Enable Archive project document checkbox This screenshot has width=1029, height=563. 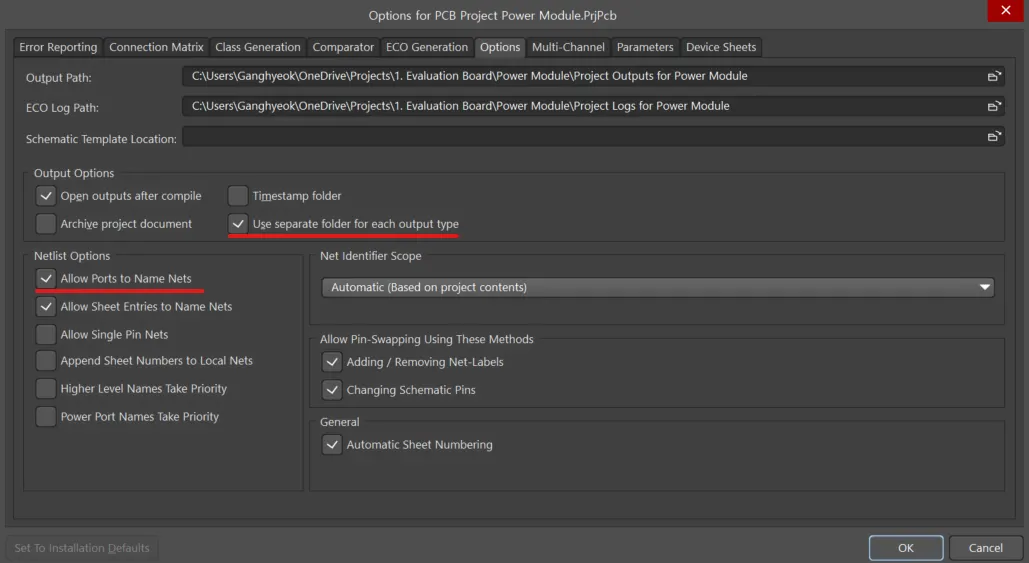click(x=46, y=224)
